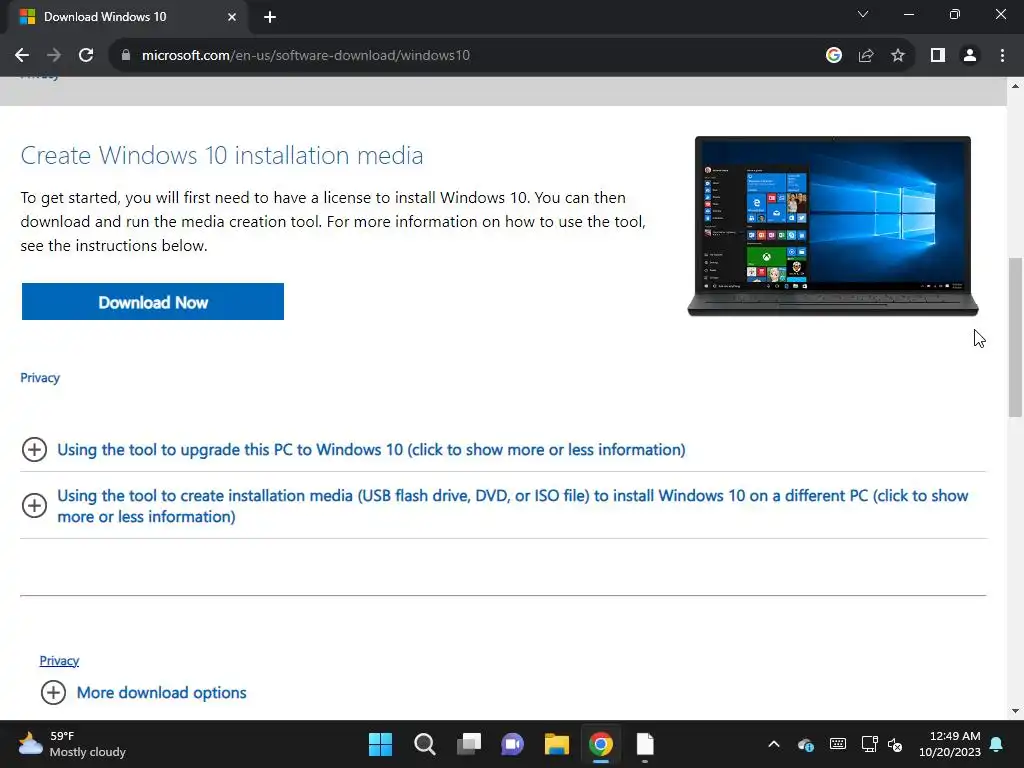This screenshot has width=1024, height=768.
Task: Click the scrollbar down arrow
Action: (1015, 711)
